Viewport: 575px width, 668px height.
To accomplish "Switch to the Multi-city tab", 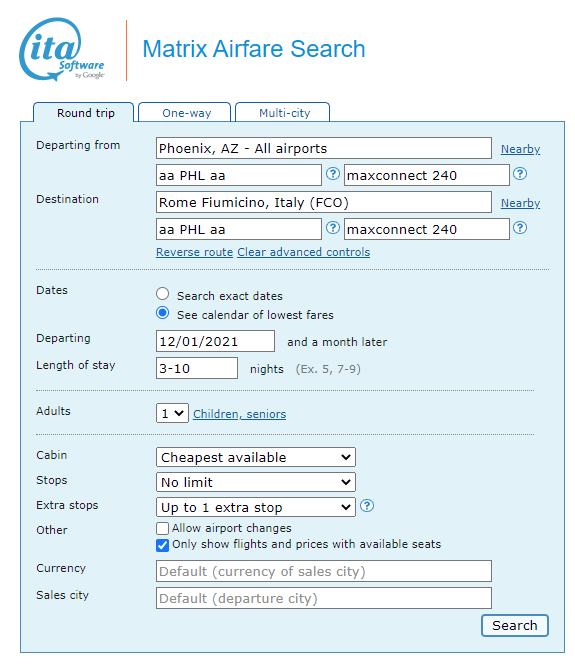I will [282, 112].
